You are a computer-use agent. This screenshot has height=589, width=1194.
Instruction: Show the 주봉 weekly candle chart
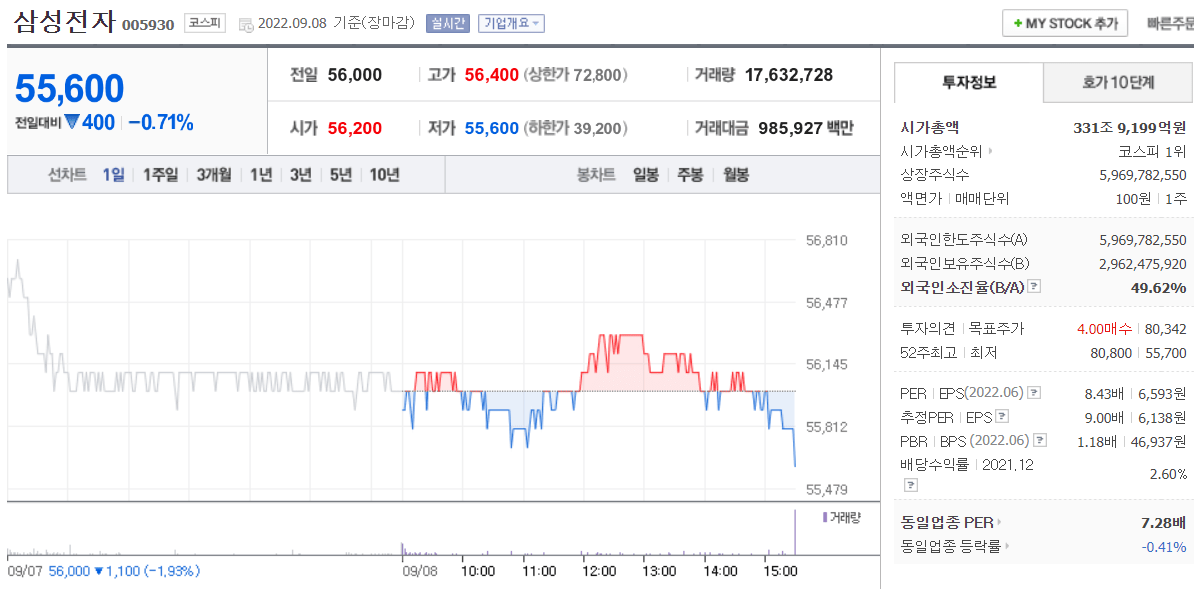[691, 174]
